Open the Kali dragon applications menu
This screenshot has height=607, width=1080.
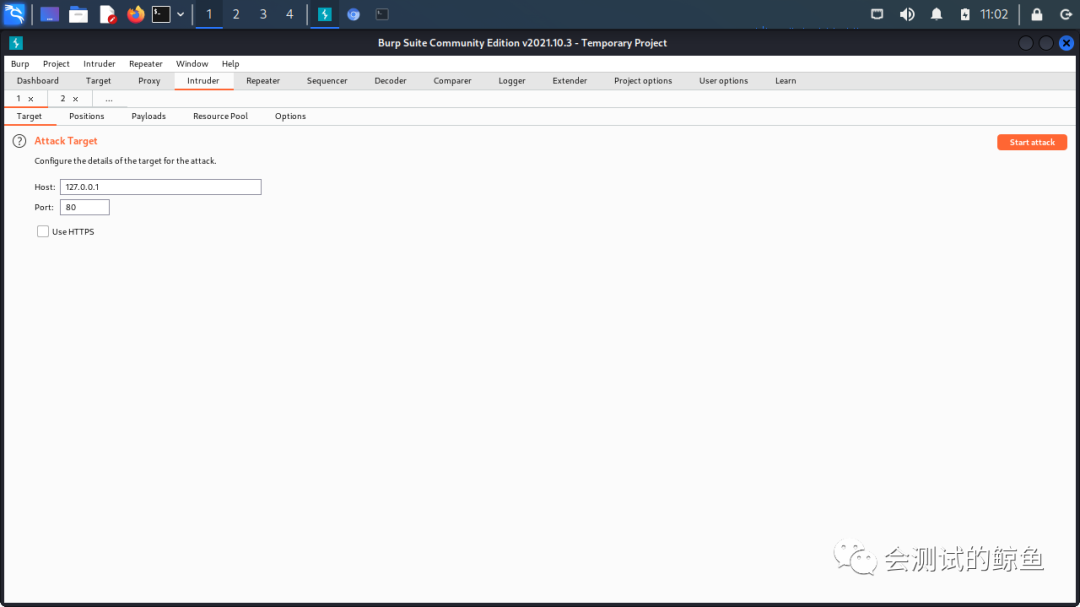[14, 14]
